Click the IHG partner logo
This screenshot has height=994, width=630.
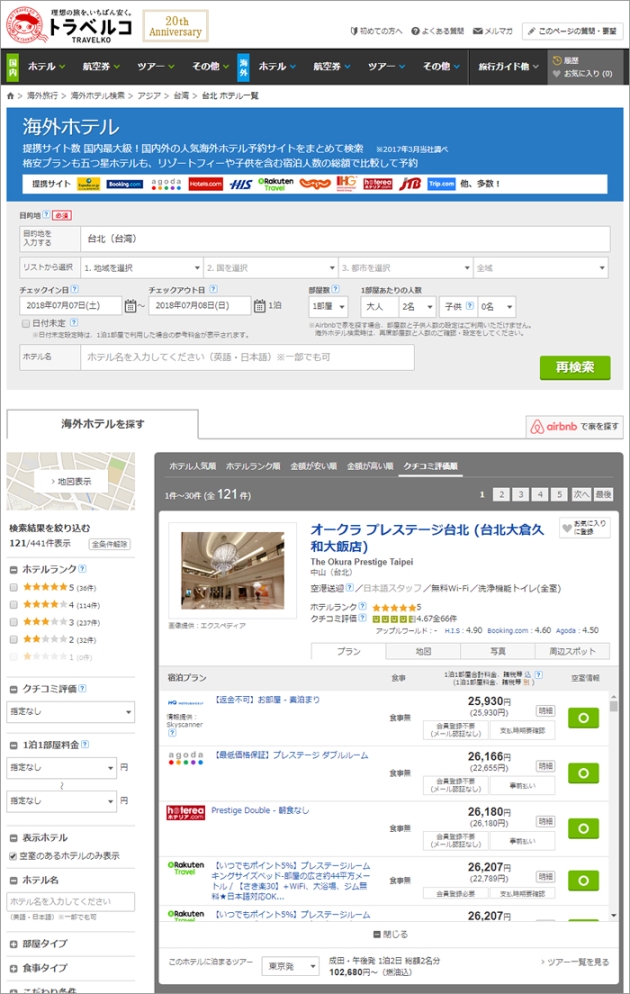click(346, 184)
